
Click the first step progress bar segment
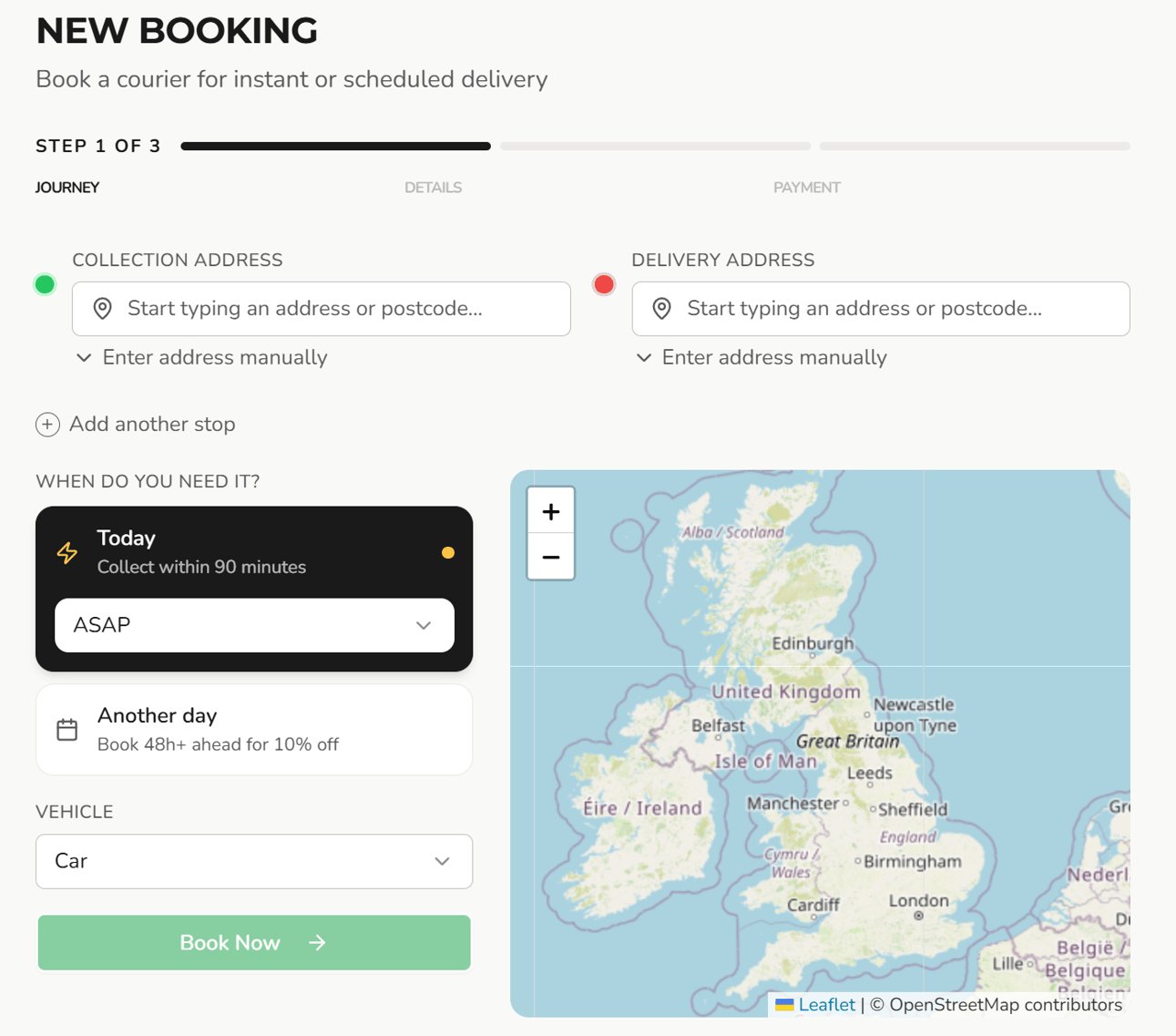pos(335,146)
